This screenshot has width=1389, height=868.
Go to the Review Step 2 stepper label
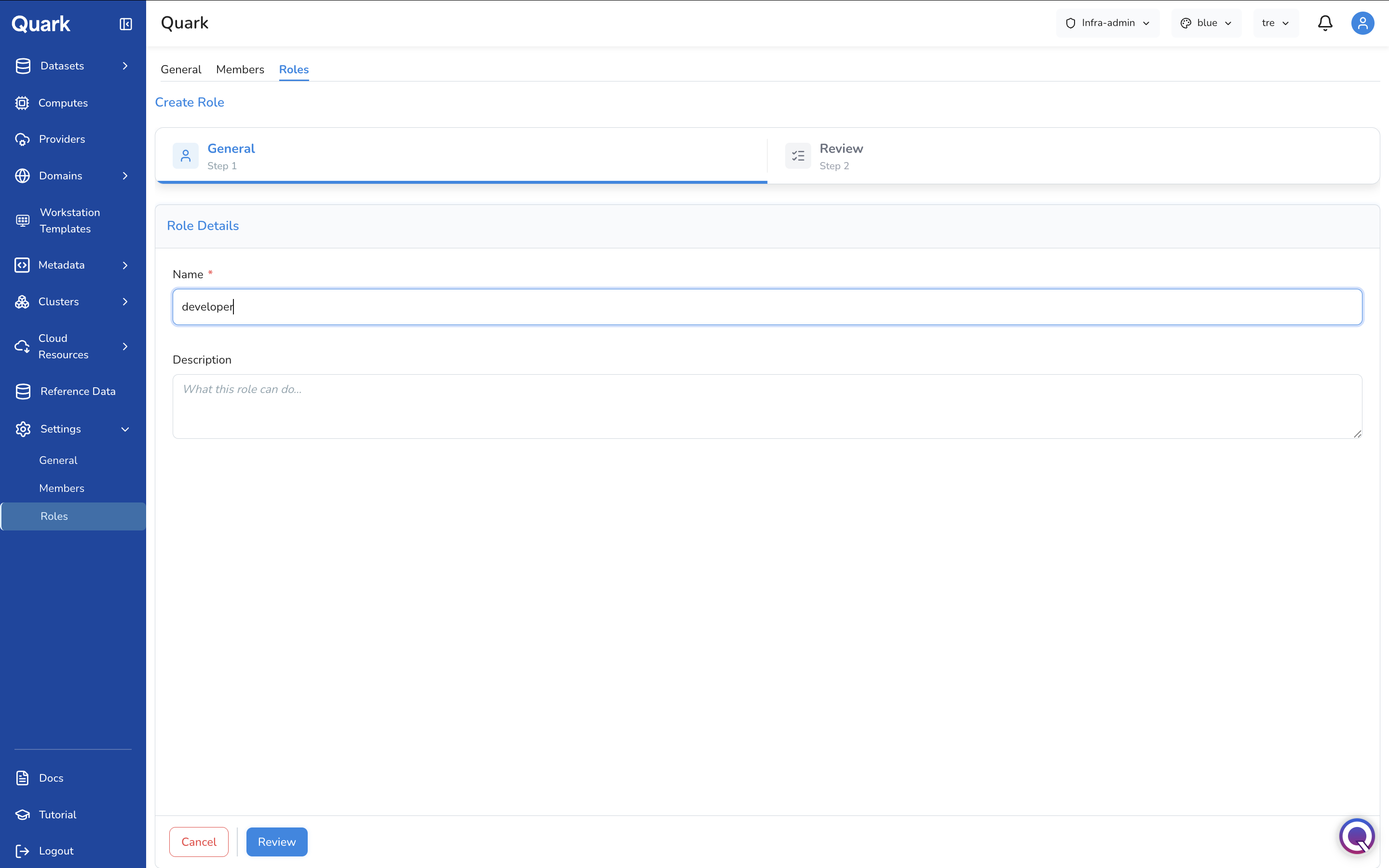click(841, 156)
